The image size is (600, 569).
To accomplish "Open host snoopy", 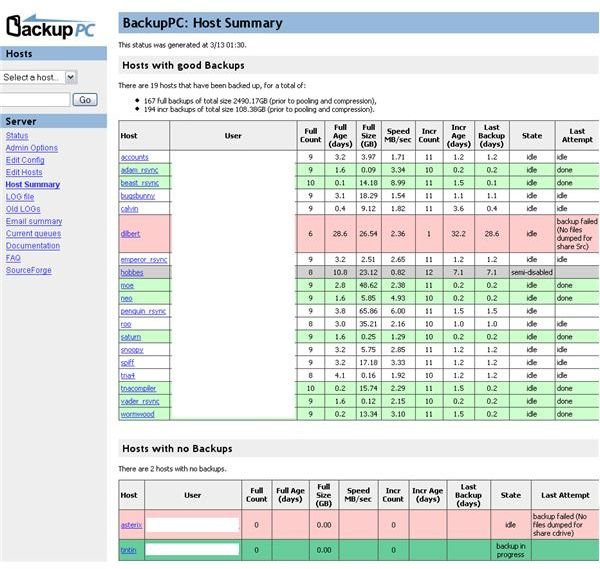I will pyautogui.click(x=132, y=350).
